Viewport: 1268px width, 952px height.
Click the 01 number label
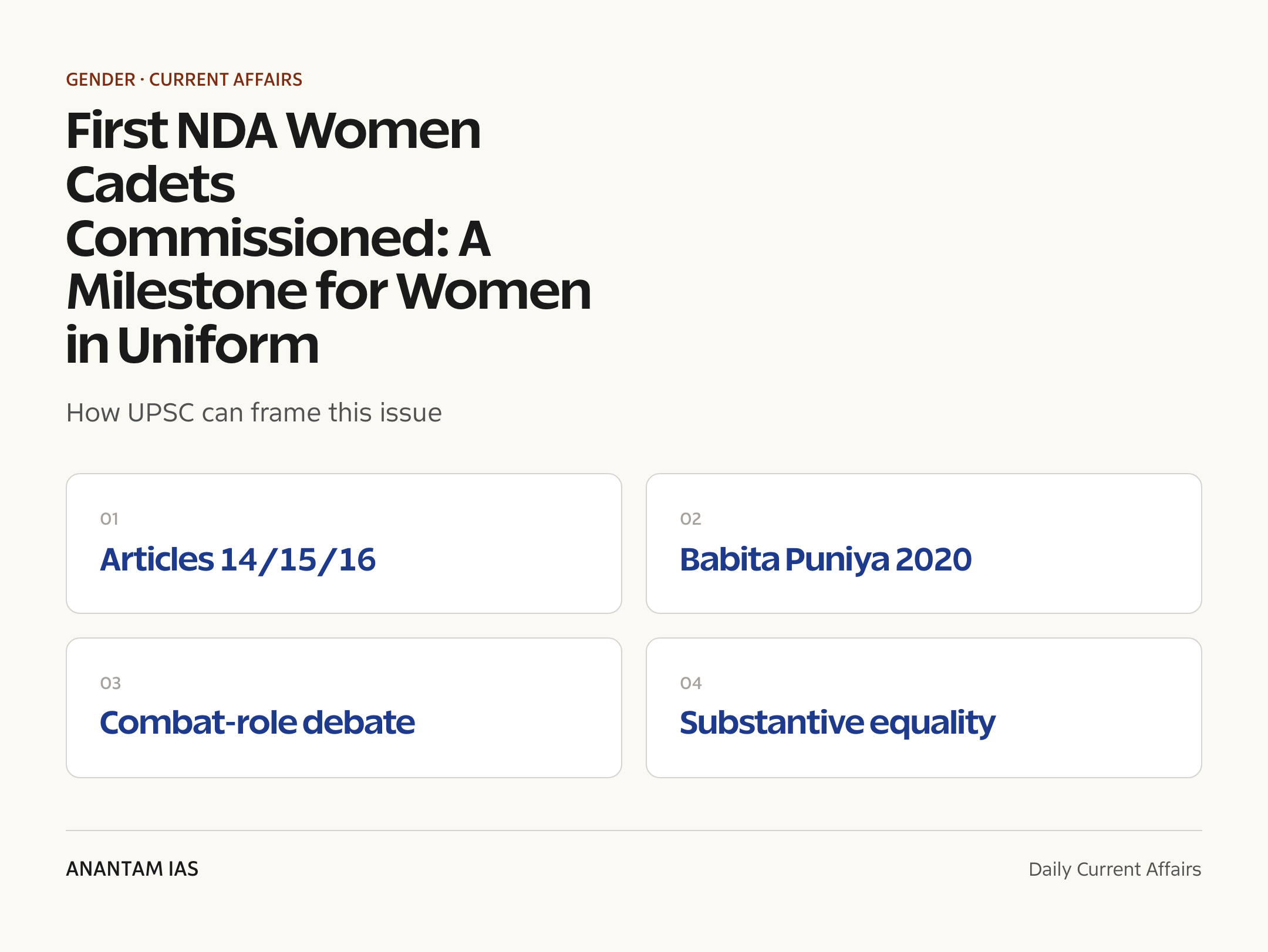[x=109, y=519]
